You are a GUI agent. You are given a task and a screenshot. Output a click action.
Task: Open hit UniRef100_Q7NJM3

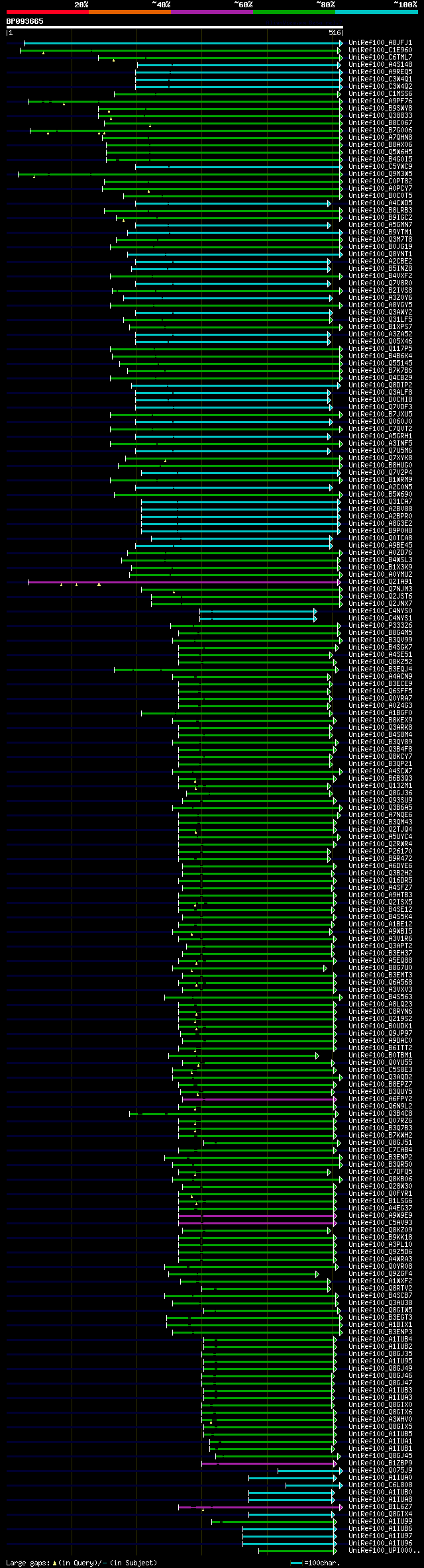[x=380, y=589]
